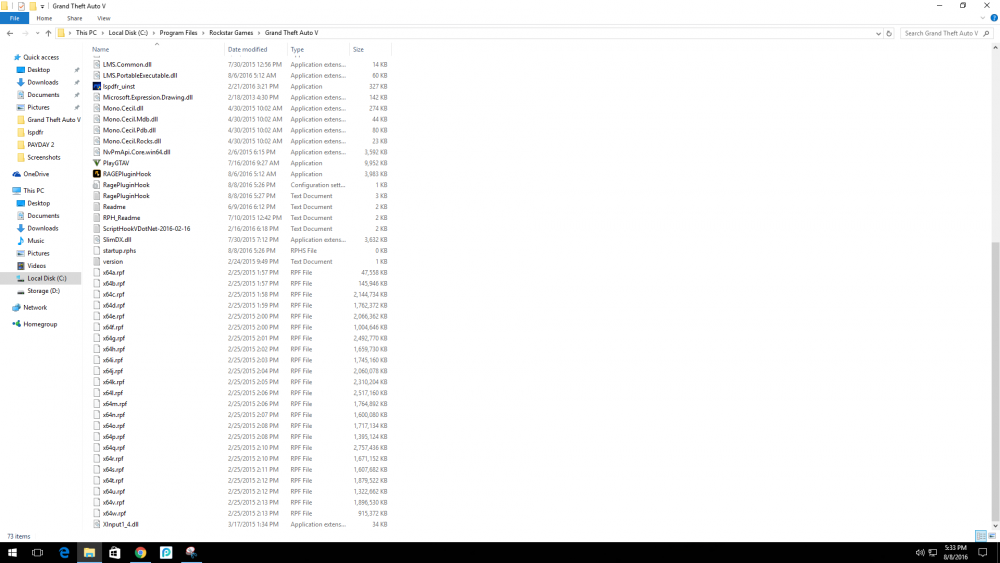The image size is (1000, 563).
Task: Open the clock and date in taskbar
Action: coord(955,552)
